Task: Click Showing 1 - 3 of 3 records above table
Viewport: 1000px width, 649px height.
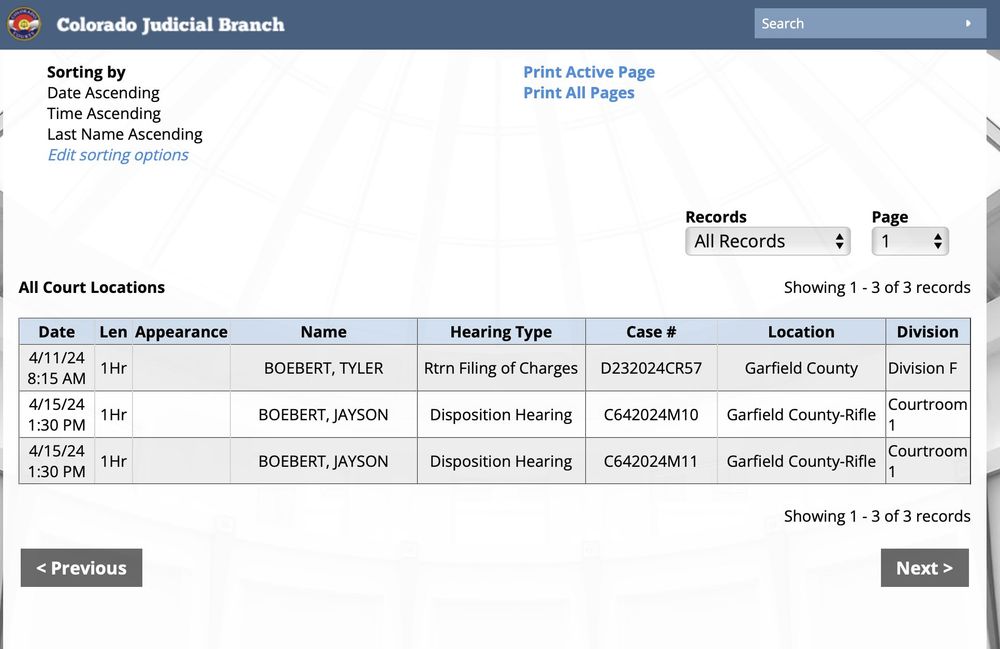Action: point(877,288)
